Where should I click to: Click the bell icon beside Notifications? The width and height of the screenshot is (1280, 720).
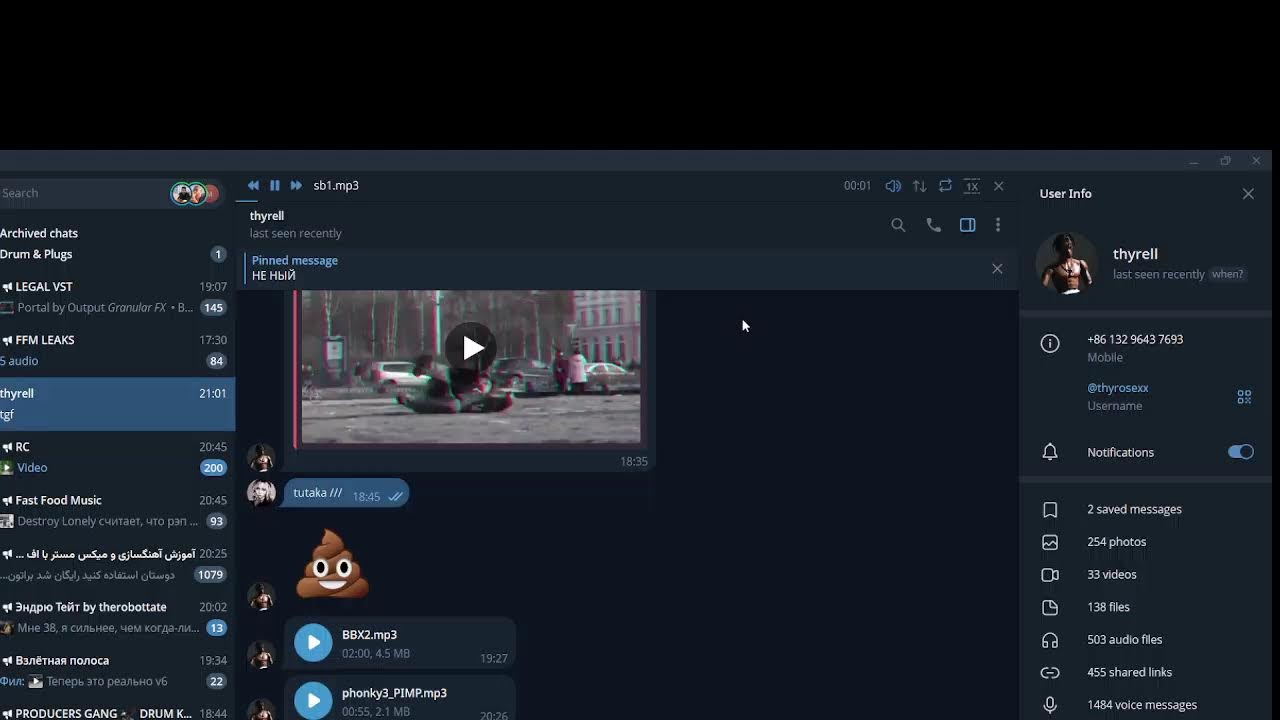point(1050,452)
